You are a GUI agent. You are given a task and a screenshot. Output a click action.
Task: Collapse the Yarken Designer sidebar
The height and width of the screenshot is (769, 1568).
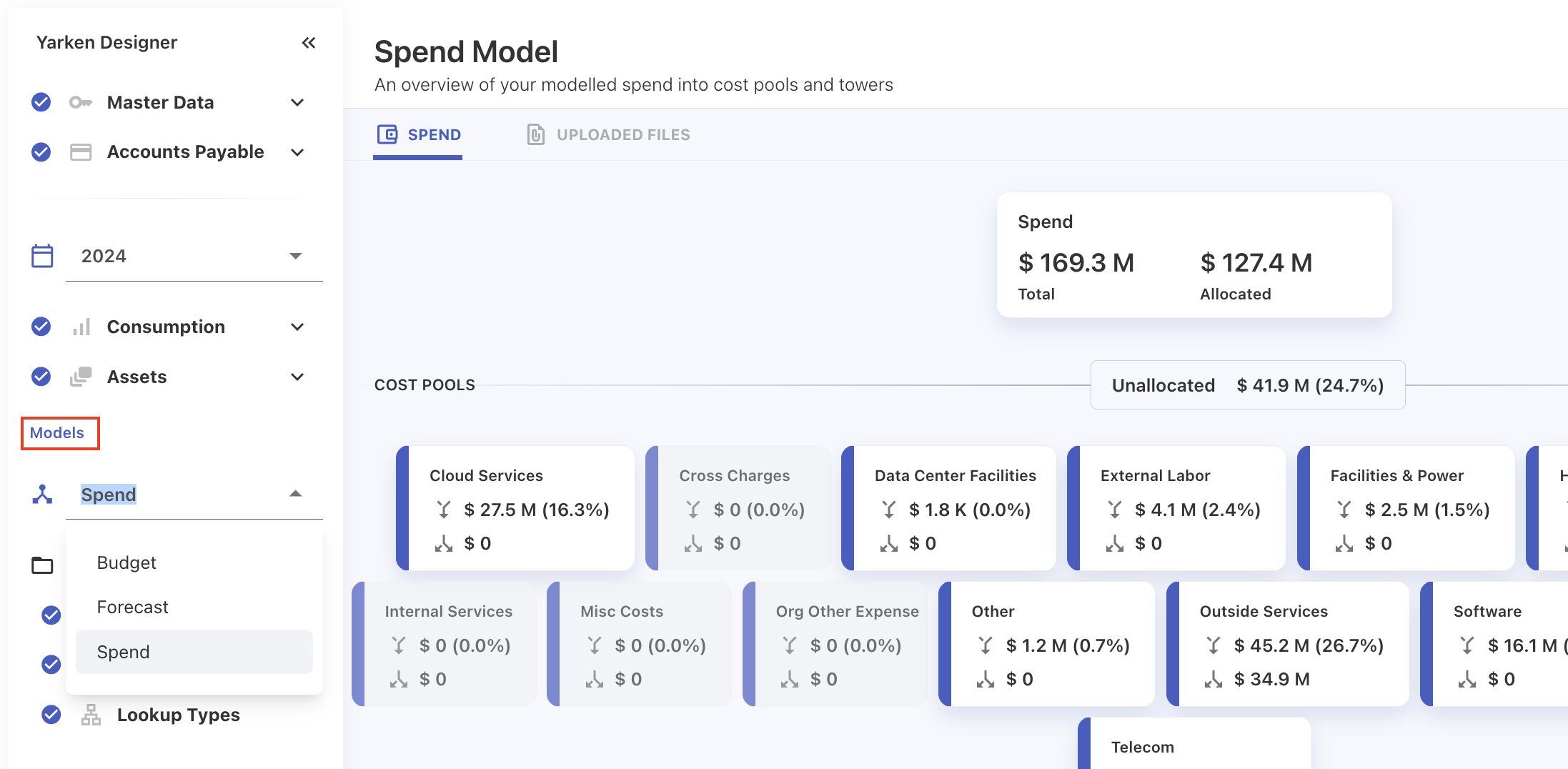(x=309, y=43)
